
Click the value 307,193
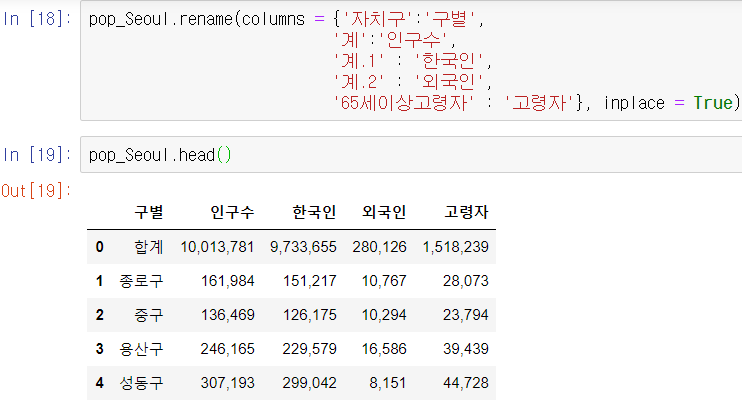click(x=228, y=383)
